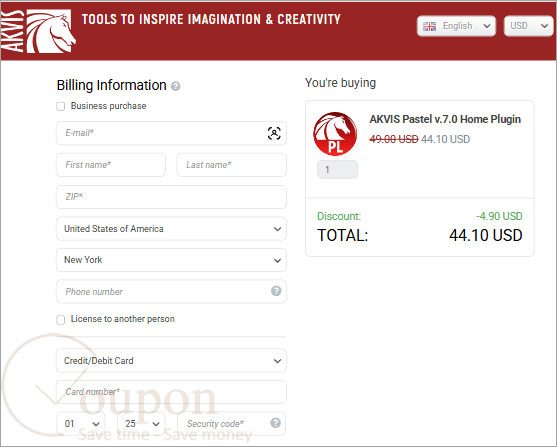The width and height of the screenshot is (557, 447).
Task: Click the AKVIS Pastel v.7.0 Home Plugin title
Action: [445, 119]
